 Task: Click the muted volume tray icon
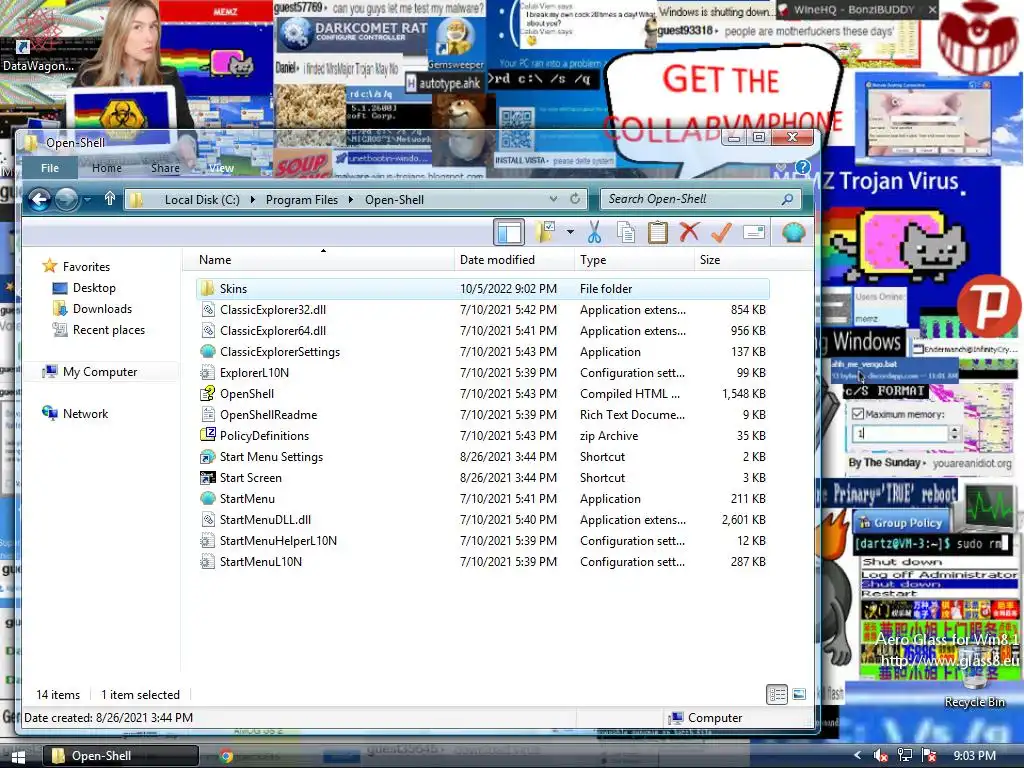(x=880, y=756)
